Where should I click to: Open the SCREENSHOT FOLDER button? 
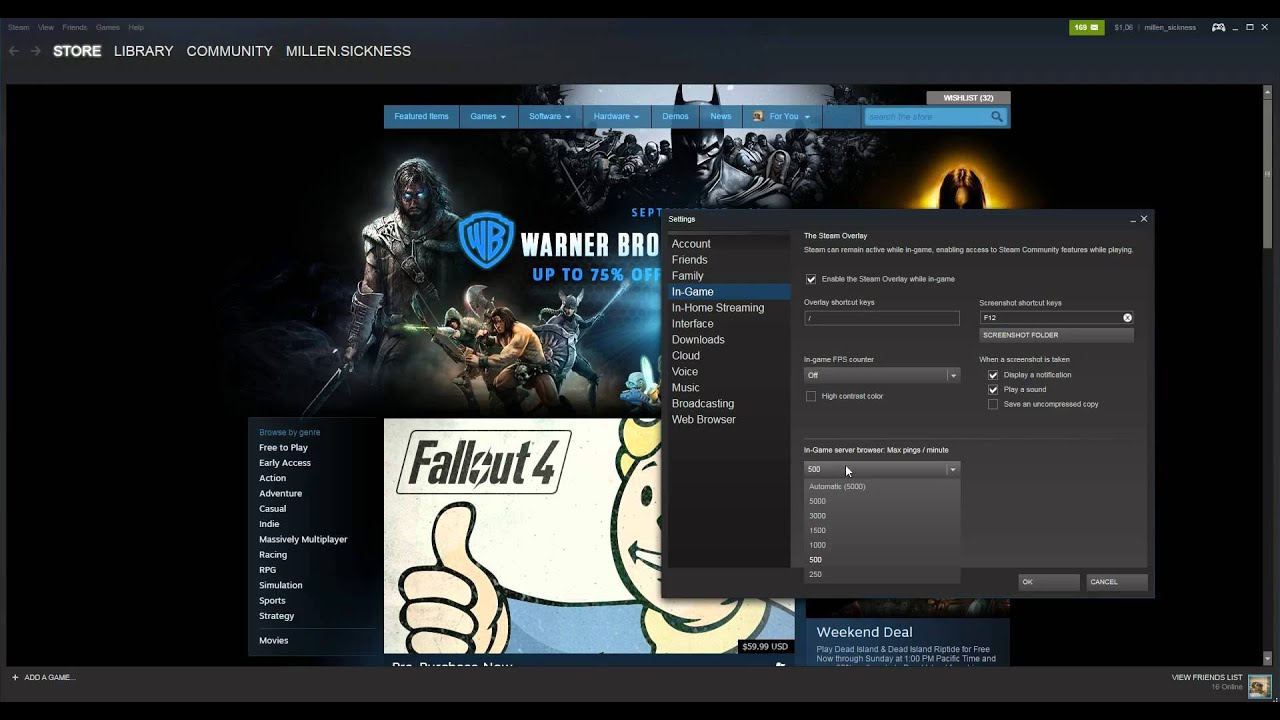[1056, 335]
